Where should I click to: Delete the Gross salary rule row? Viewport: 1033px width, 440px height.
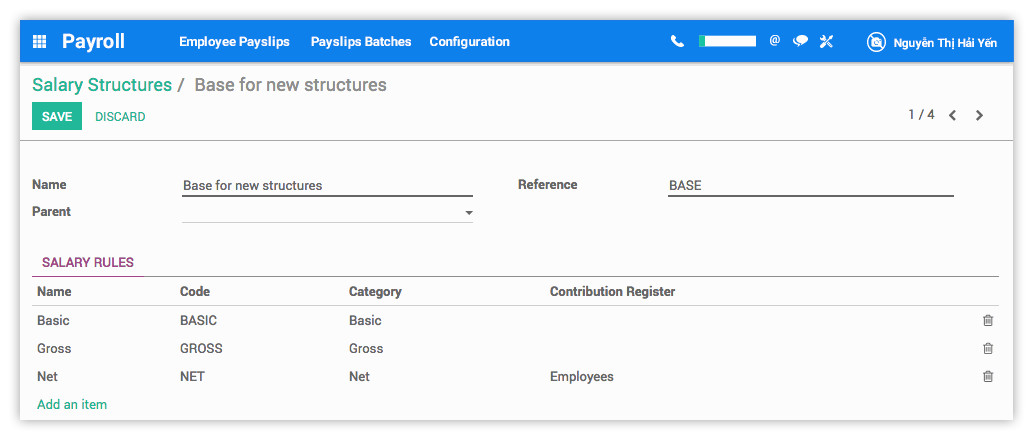tap(988, 349)
